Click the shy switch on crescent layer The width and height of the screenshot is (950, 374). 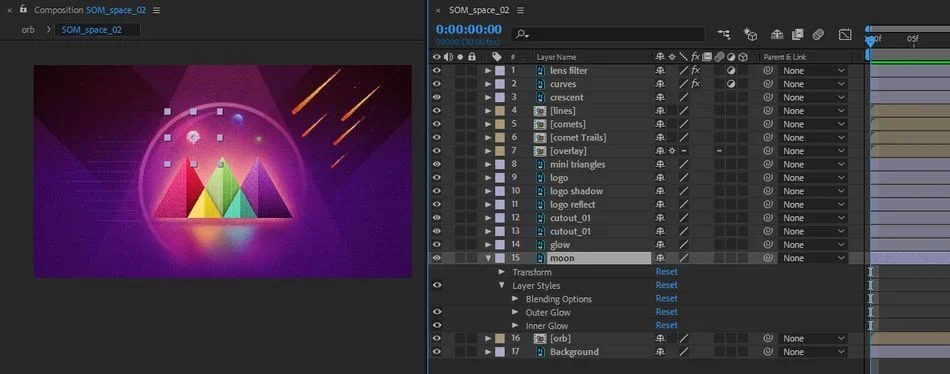pos(660,97)
